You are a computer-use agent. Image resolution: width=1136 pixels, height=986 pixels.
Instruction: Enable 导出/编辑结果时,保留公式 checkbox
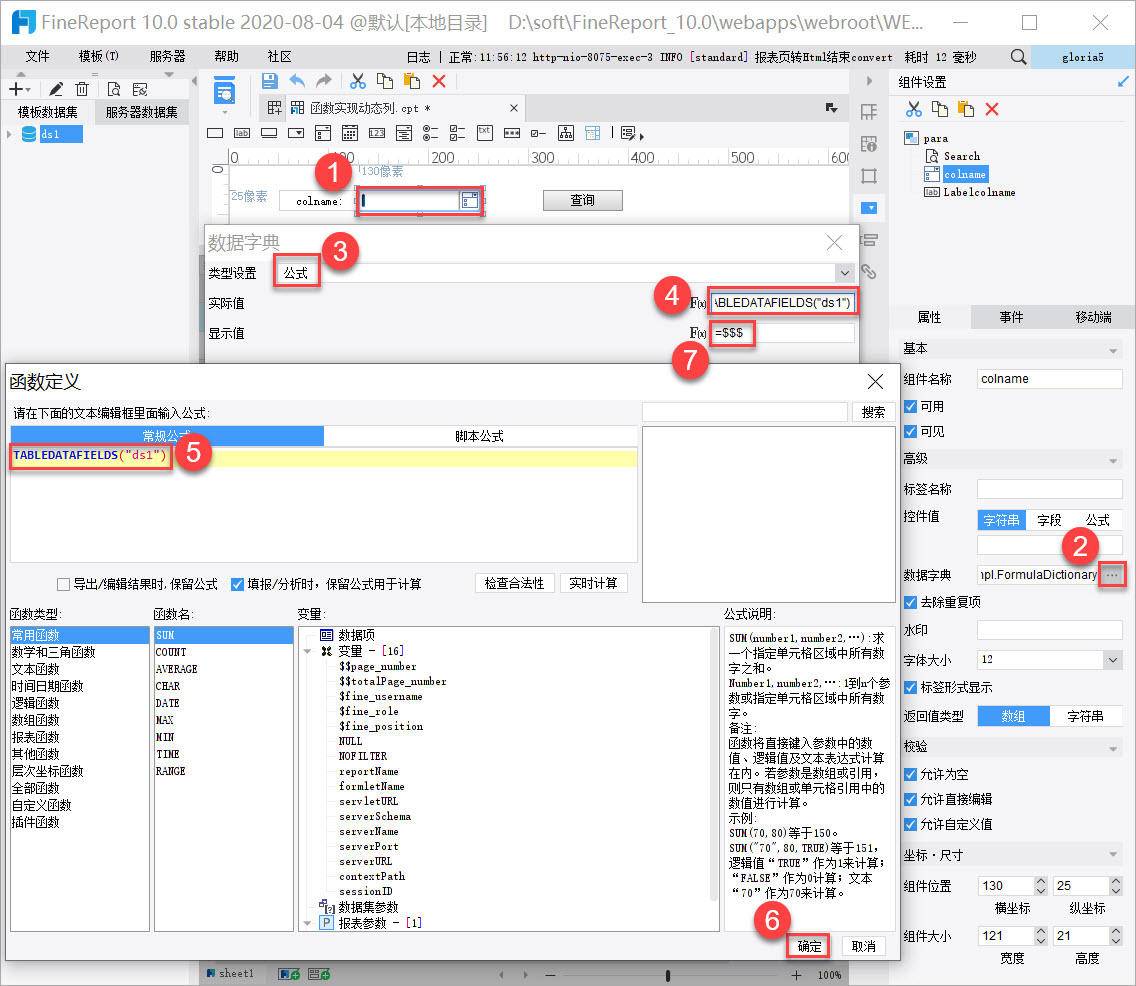click(64, 584)
